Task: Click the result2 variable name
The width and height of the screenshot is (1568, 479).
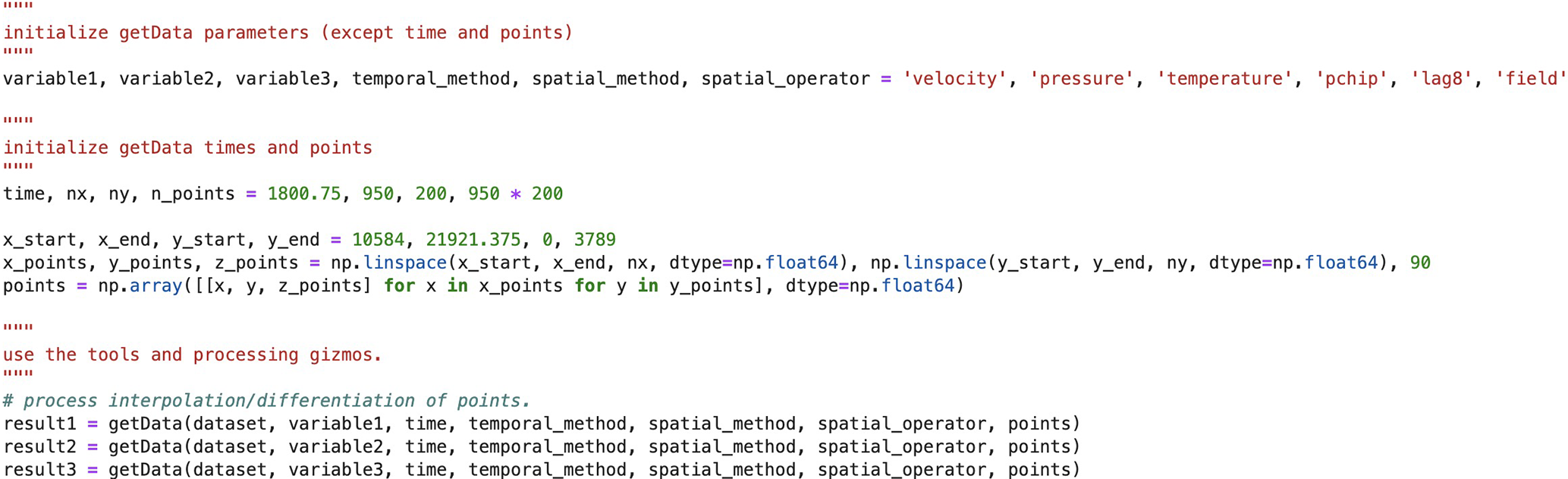Action: click(x=39, y=446)
